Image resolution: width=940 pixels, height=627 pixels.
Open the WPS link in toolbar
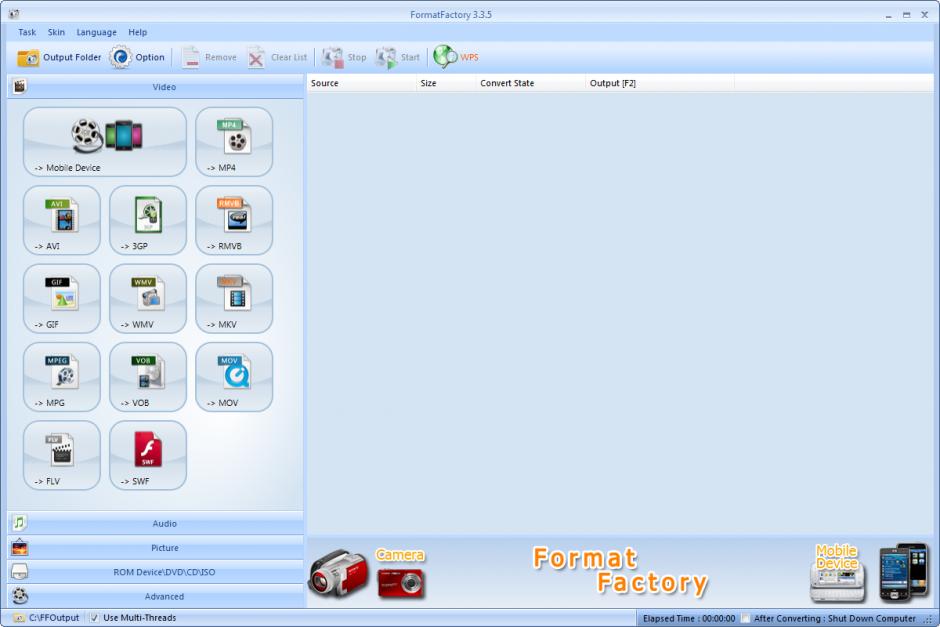pos(456,57)
